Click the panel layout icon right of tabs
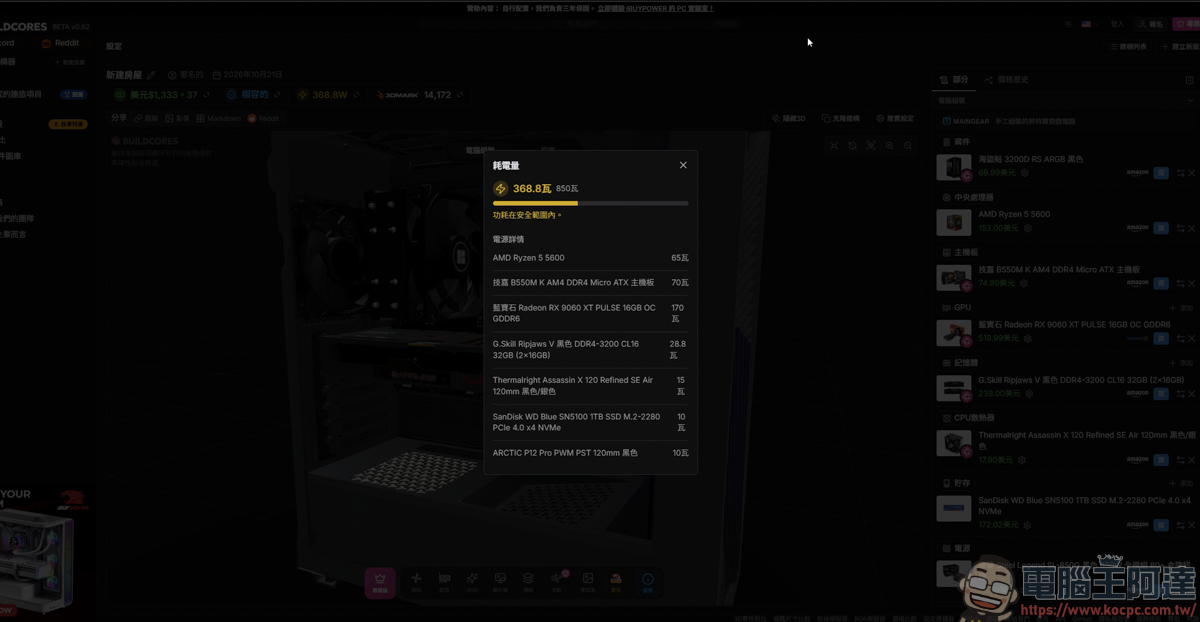The width and height of the screenshot is (1200, 622). tap(1190, 79)
